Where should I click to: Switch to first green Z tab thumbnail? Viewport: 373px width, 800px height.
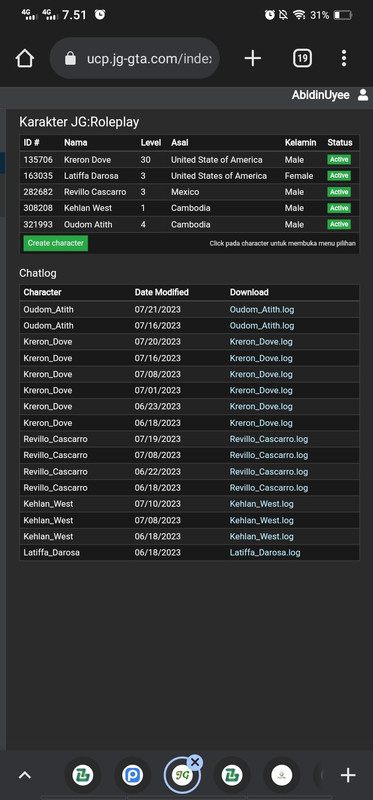(x=82, y=775)
